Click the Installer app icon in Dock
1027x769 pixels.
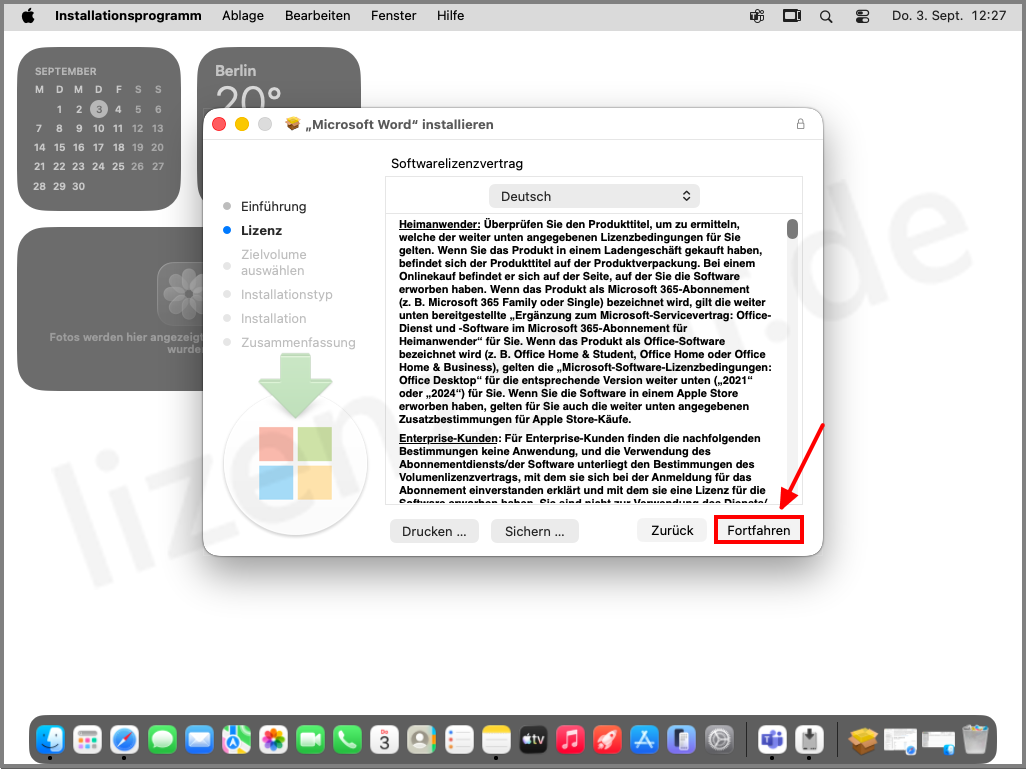tap(809, 740)
